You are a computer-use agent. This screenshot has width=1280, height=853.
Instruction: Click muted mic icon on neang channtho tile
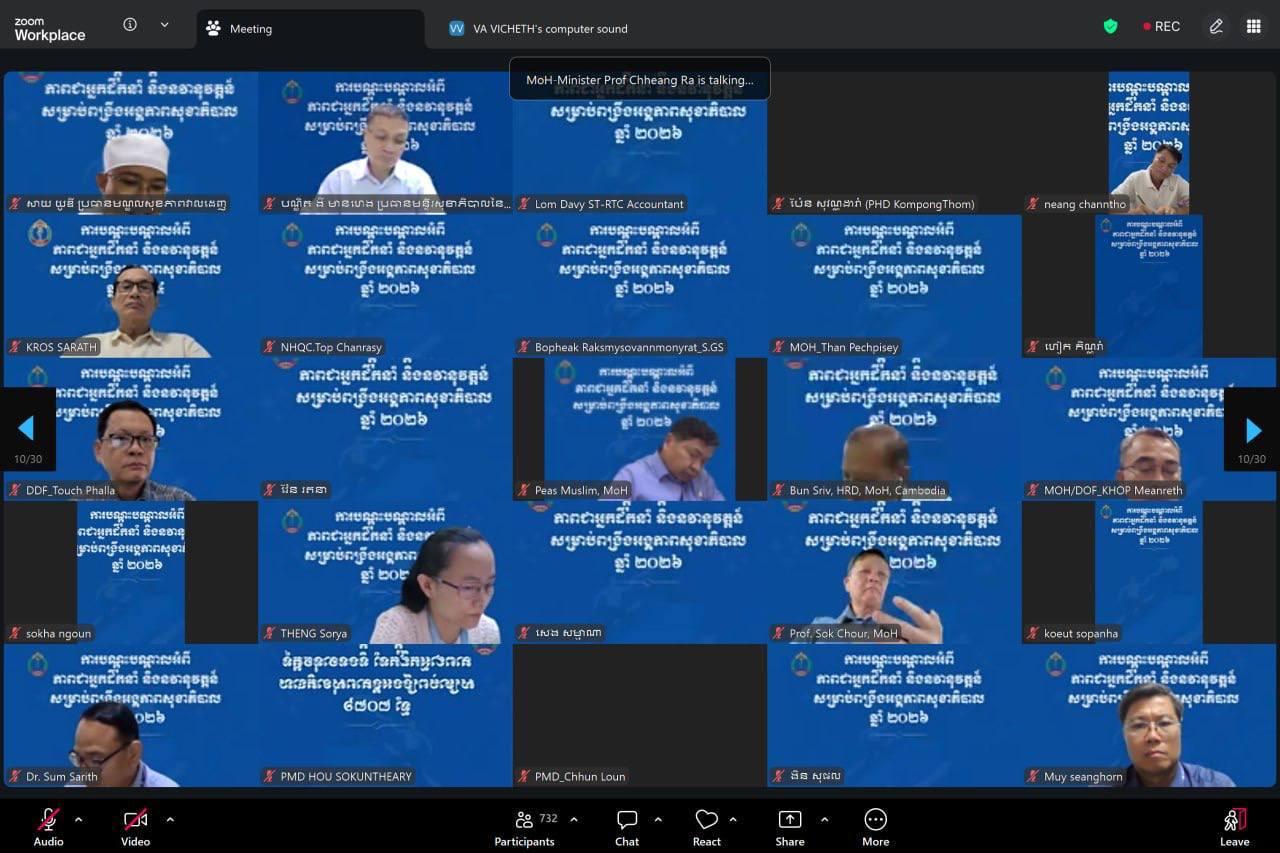(x=1034, y=204)
